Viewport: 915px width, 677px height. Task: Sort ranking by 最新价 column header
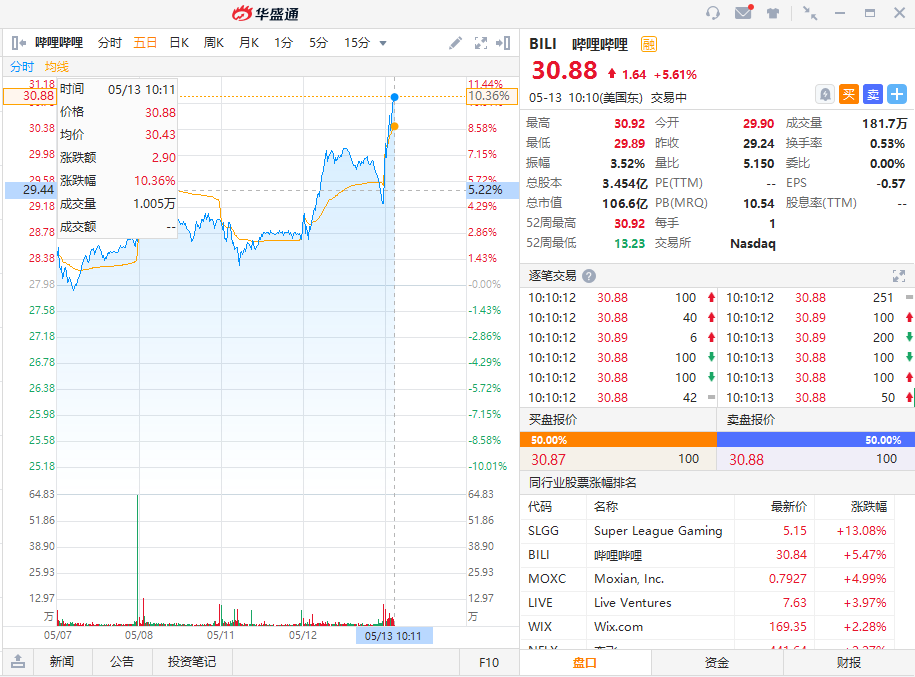coord(789,507)
